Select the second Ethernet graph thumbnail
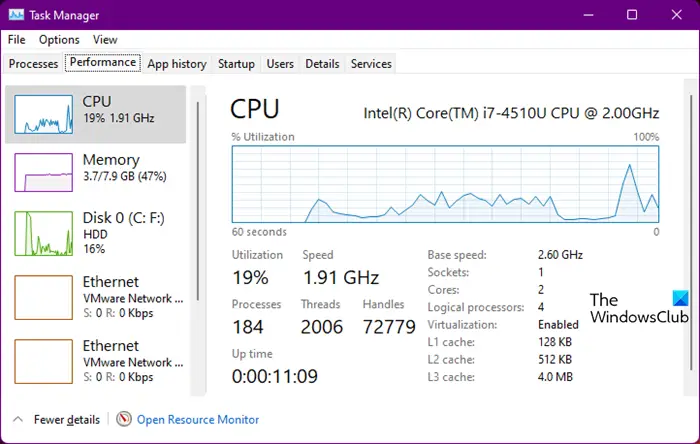The image size is (700, 444). tap(44, 361)
